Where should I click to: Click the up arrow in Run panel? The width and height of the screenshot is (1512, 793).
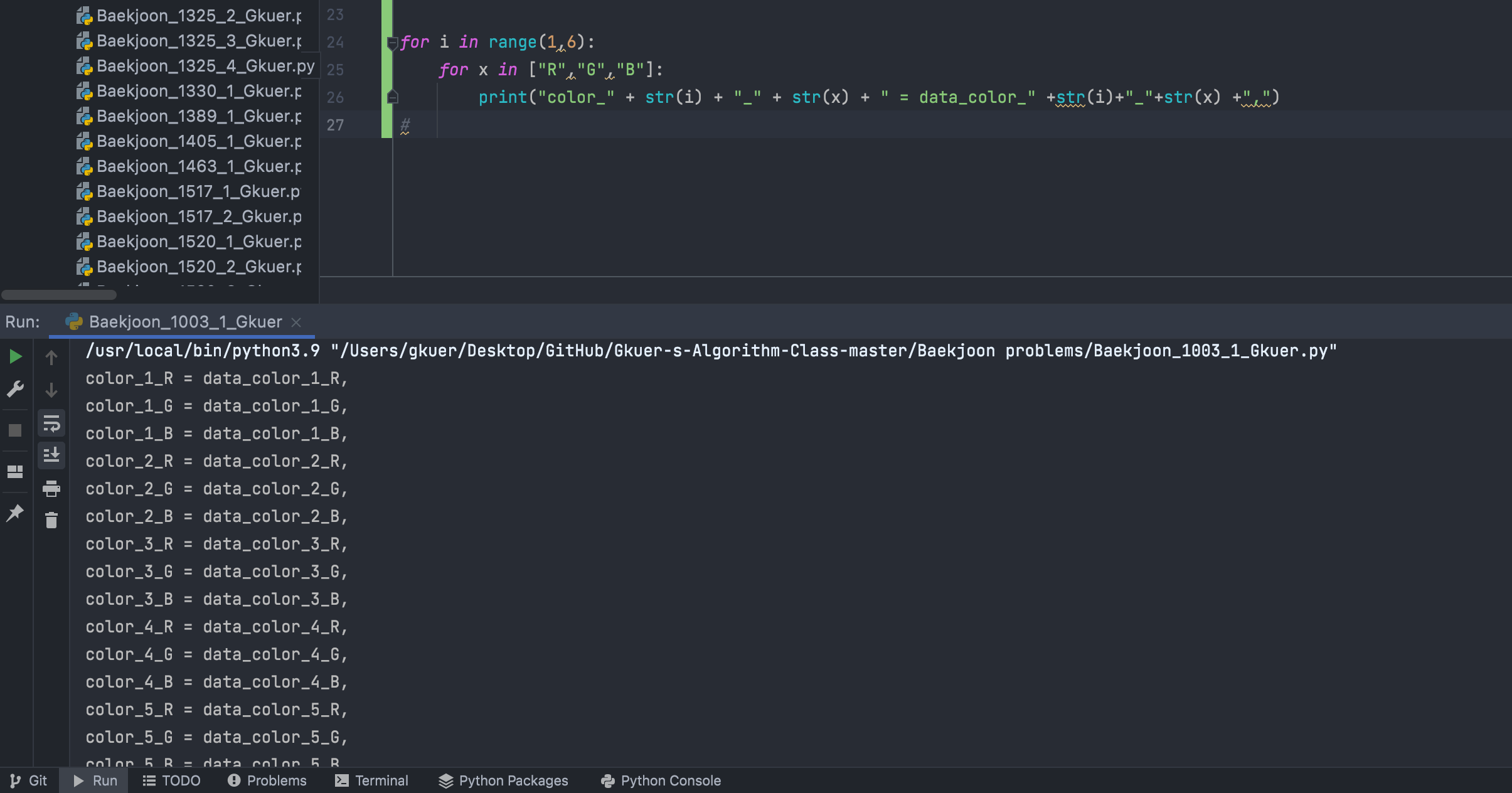[x=51, y=358]
